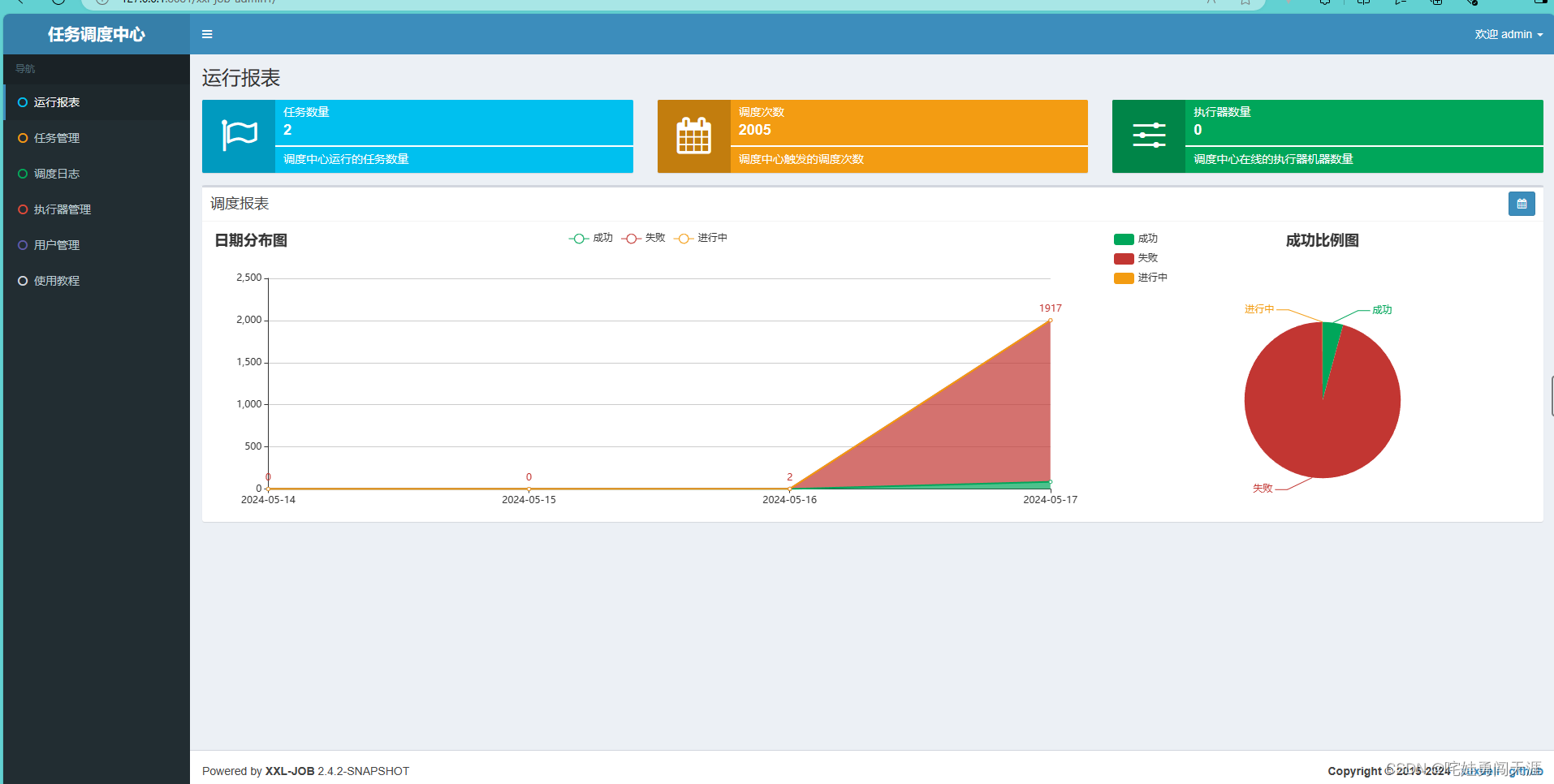
Task: Click 调度中心运行的任务数量 description text
Action: [346, 159]
